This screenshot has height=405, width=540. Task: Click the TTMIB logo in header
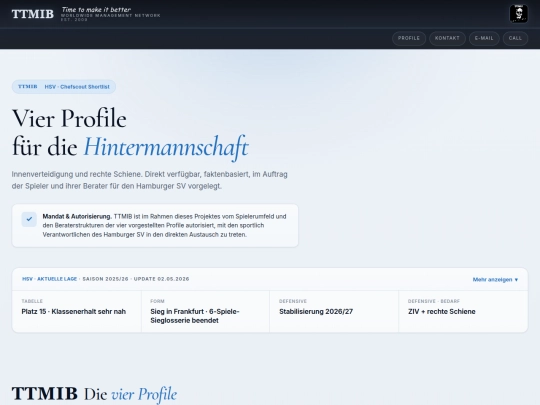click(x=33, y=14)
